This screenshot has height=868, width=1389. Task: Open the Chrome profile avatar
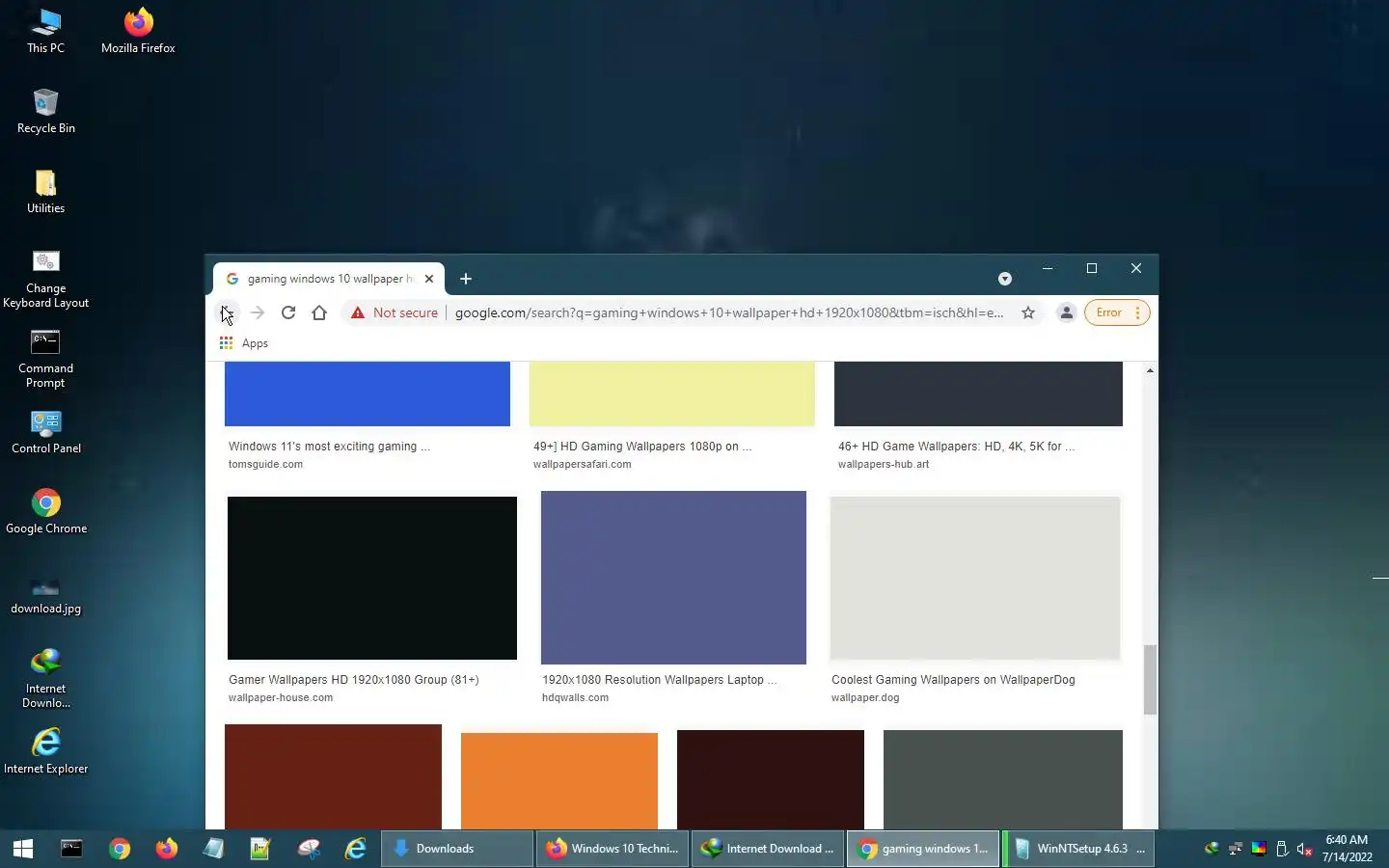pyautogui.click(x=1066, y=312)
